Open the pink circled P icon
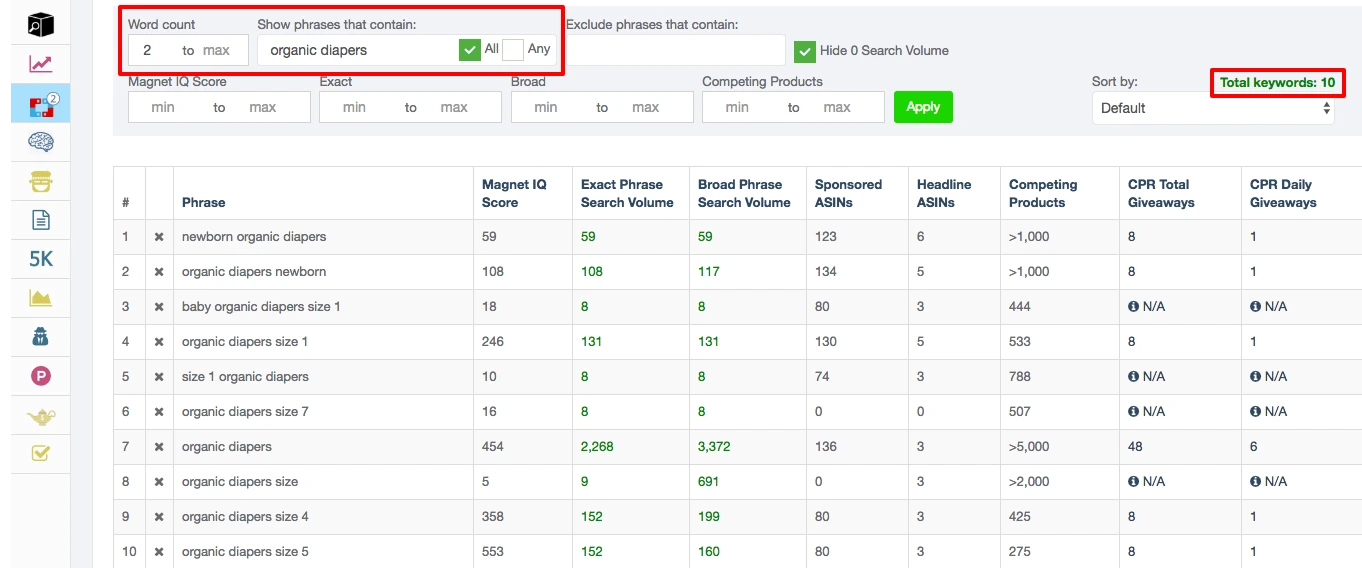 pyautogui.click(x=41, y=377)
